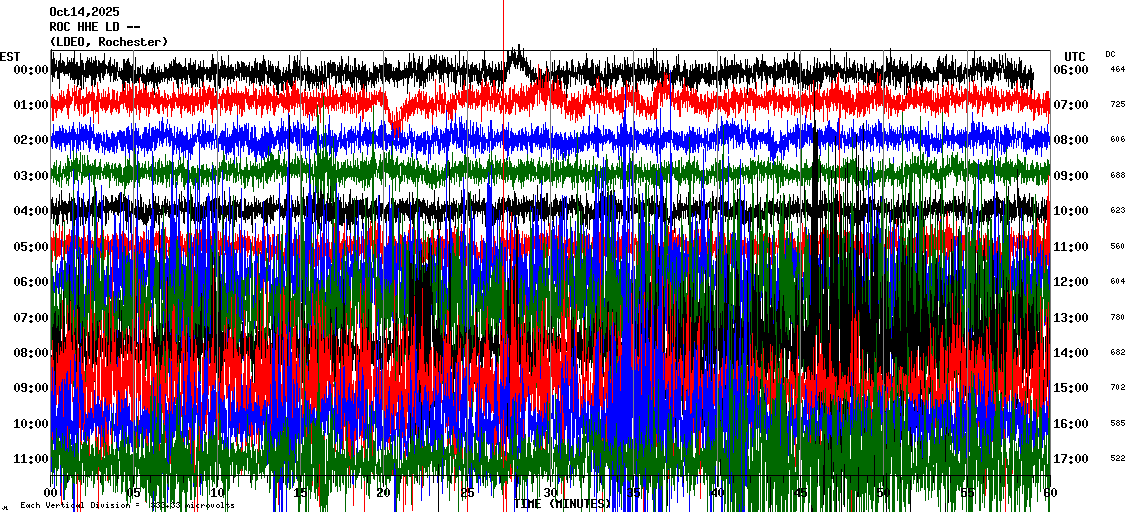Image resolution: width=1130 pixels, height=519 pixels.
Task: Click the DC column header
Action: 1111,54
